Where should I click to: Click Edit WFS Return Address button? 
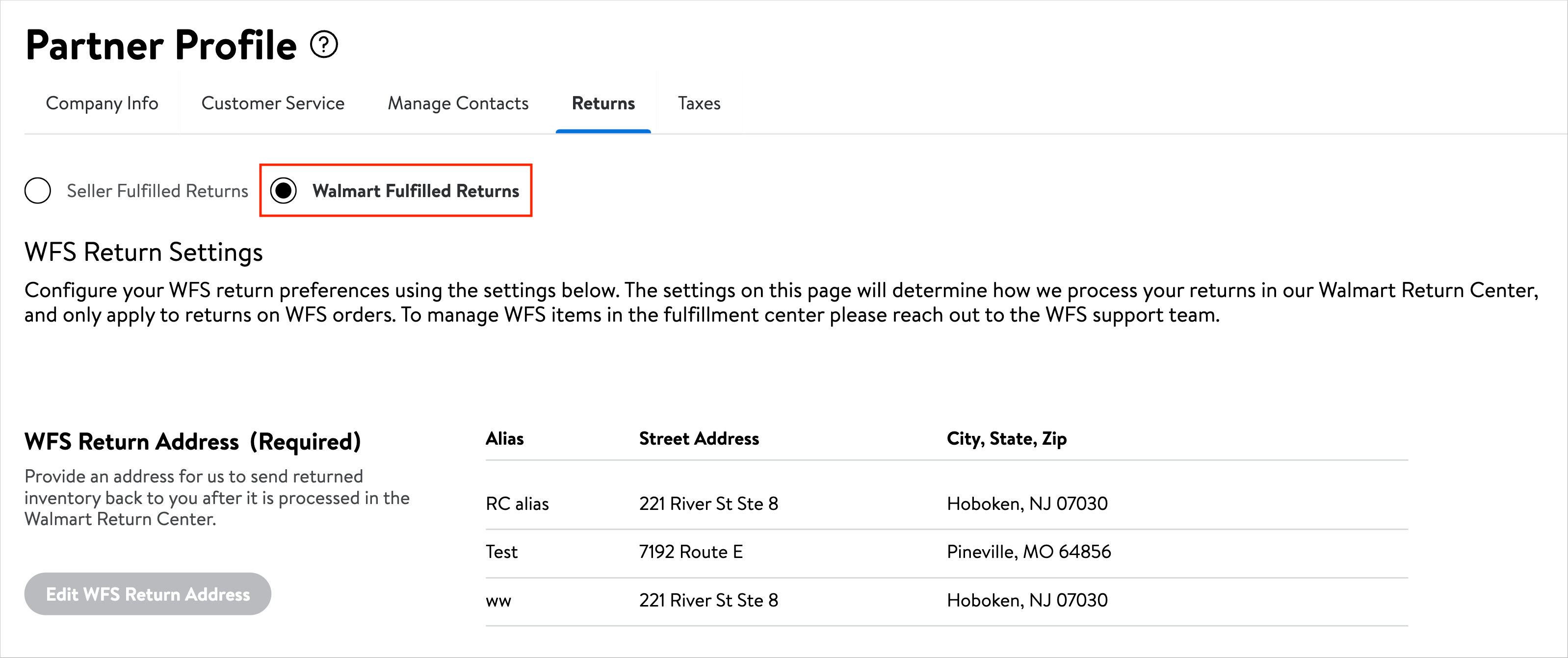pyautogui.click(x=148, y=594)
